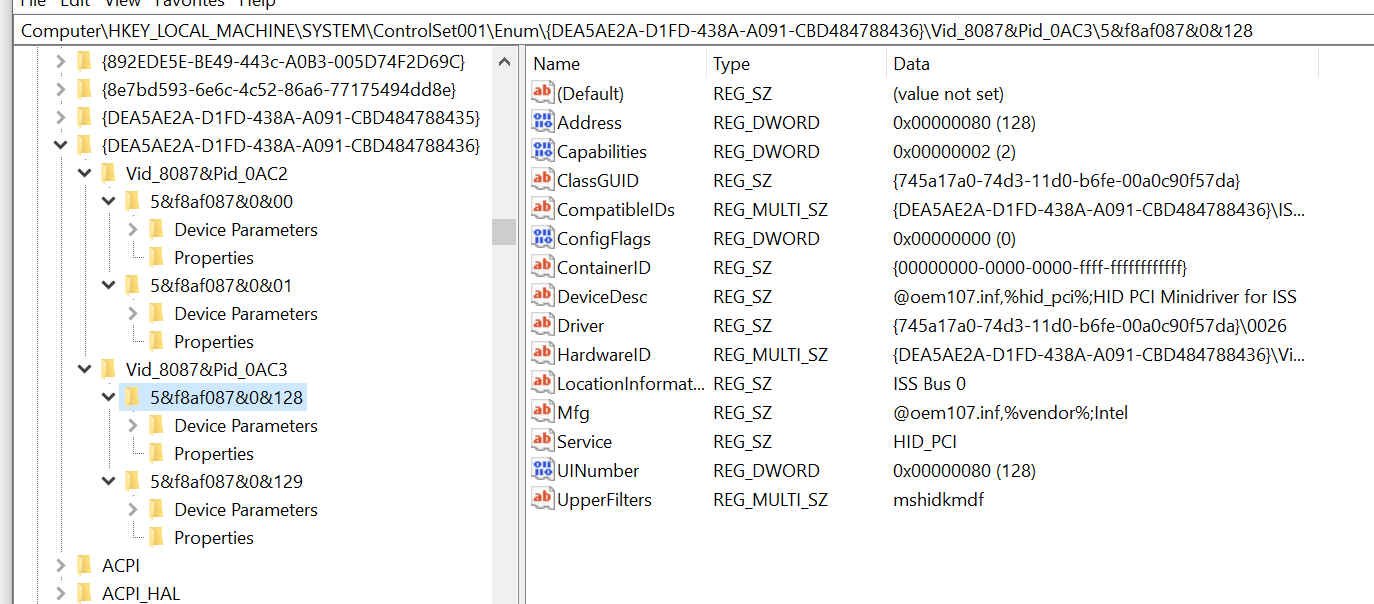Screen dimensions: 1374x604
Task: Click the ContainerID string icon
Action: click(x=543, y=267)
